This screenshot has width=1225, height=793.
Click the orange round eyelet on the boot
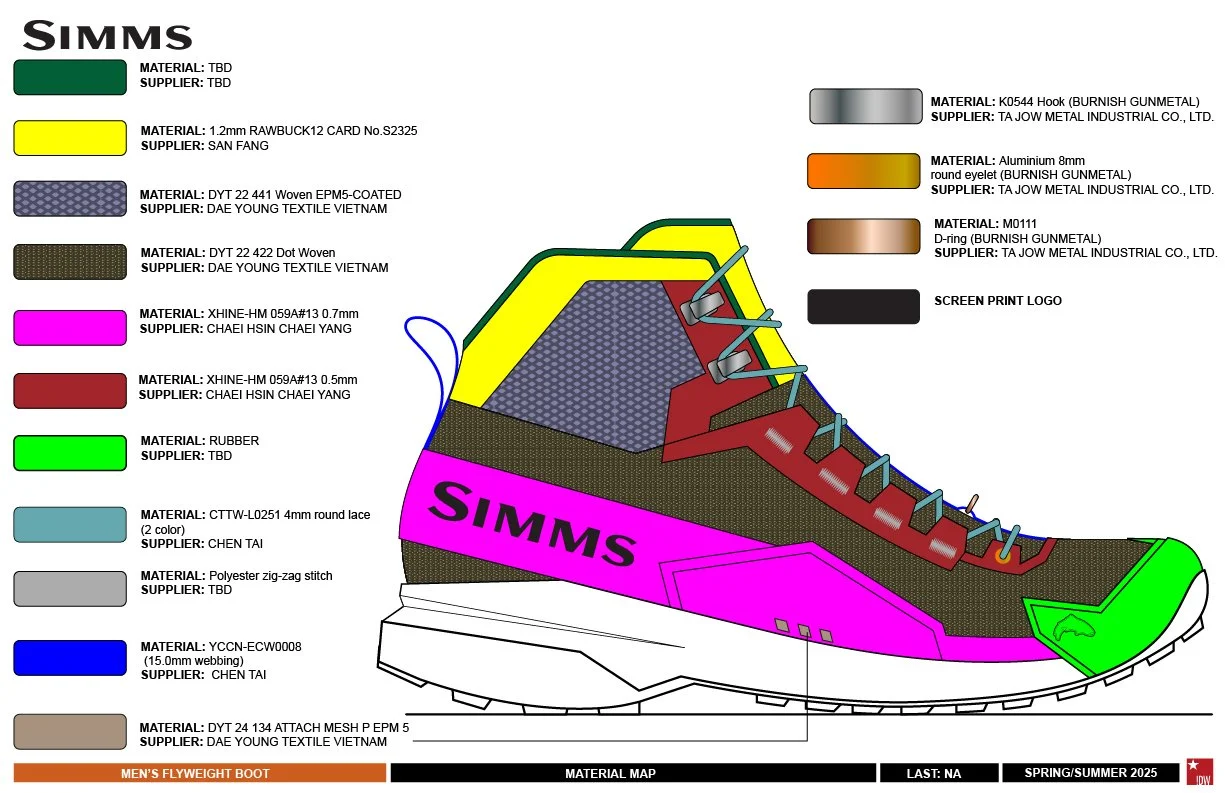coord(1004,557)
